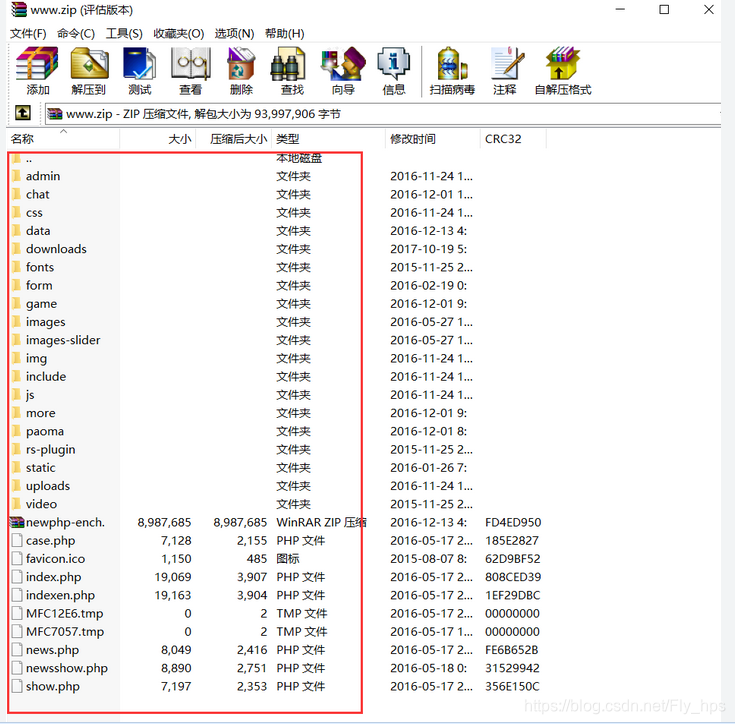Image resolution: width=735 pixels, height=724 pixels.
Task: Click the Extract To (解压到) icon
Action: tap(89, 71)
